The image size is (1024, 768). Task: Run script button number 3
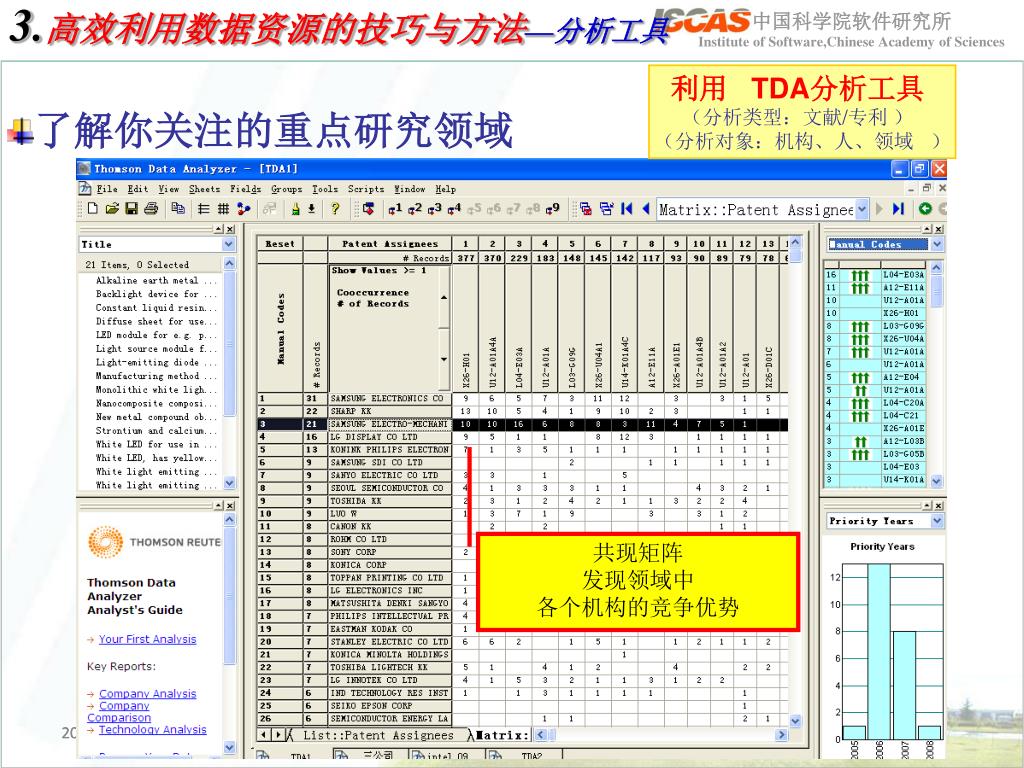pos(434,208)
